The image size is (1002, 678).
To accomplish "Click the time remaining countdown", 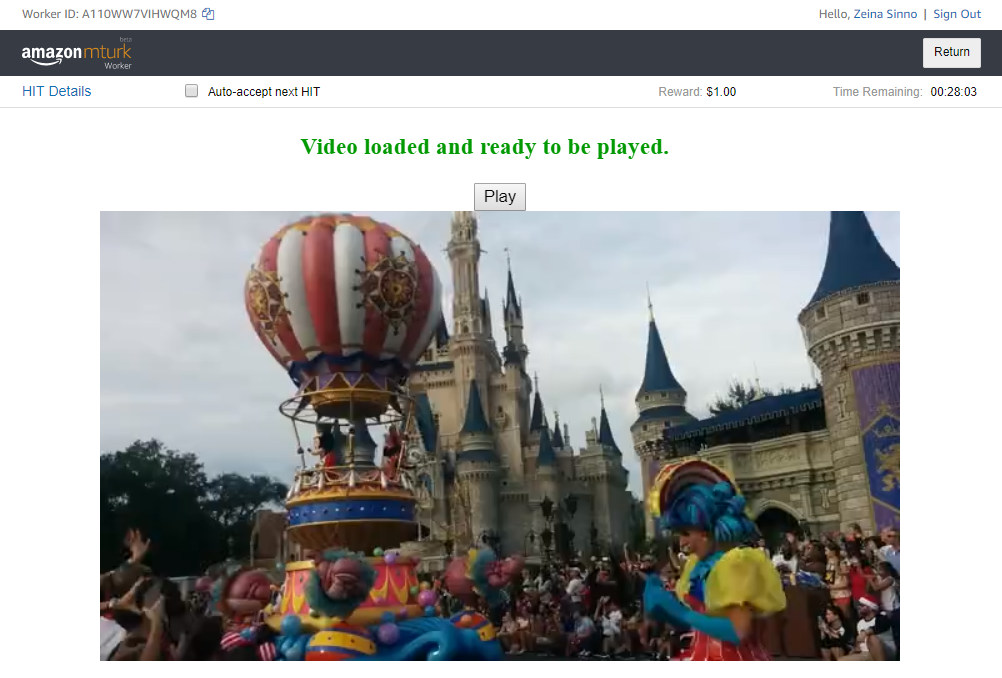I will (x=953, y=92).
